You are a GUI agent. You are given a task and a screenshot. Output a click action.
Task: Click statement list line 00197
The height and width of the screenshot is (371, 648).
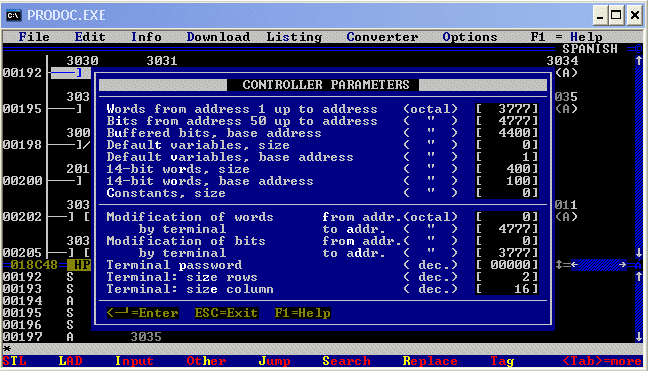click(22, 337)
